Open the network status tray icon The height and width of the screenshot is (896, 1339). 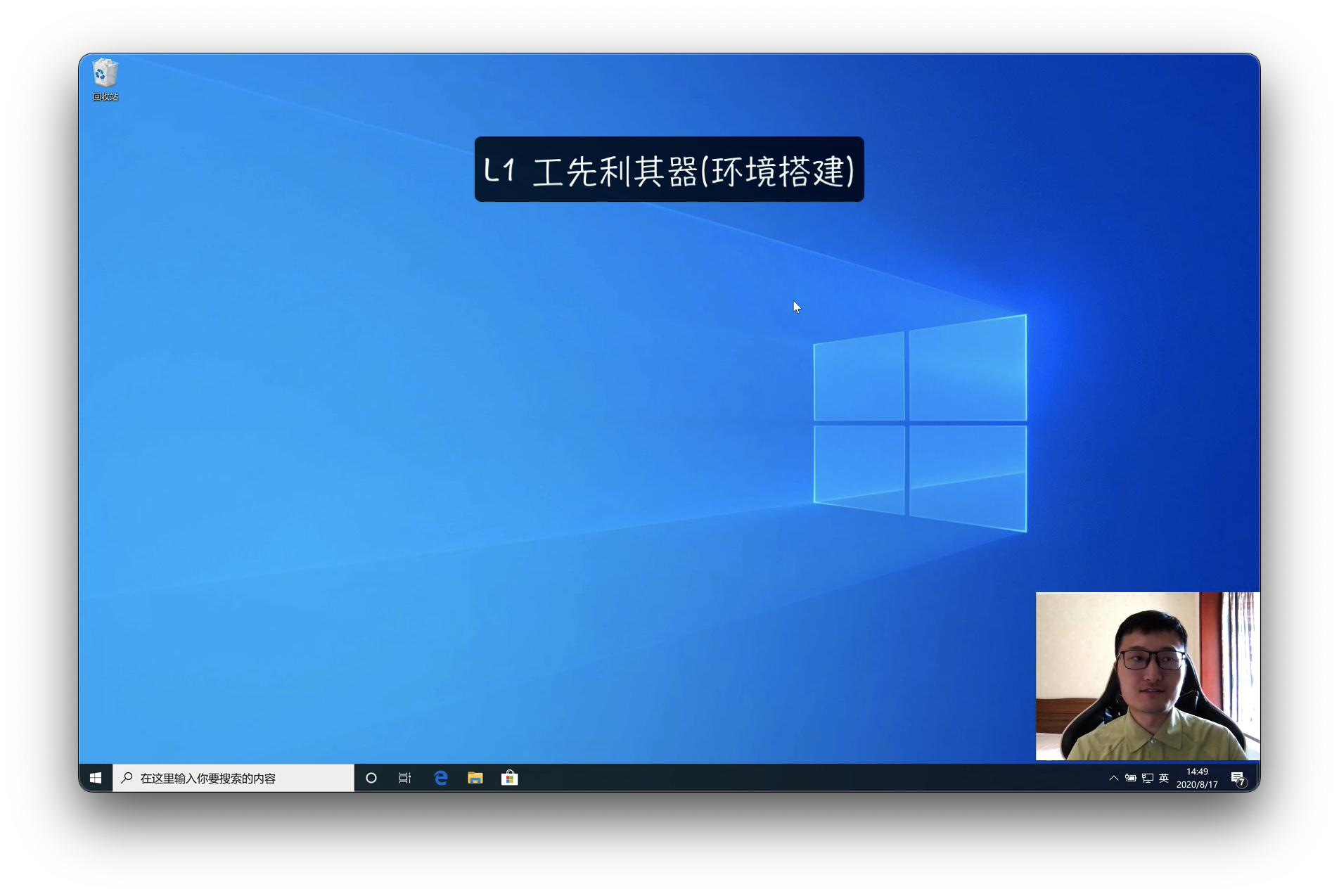pos(1148,778)
